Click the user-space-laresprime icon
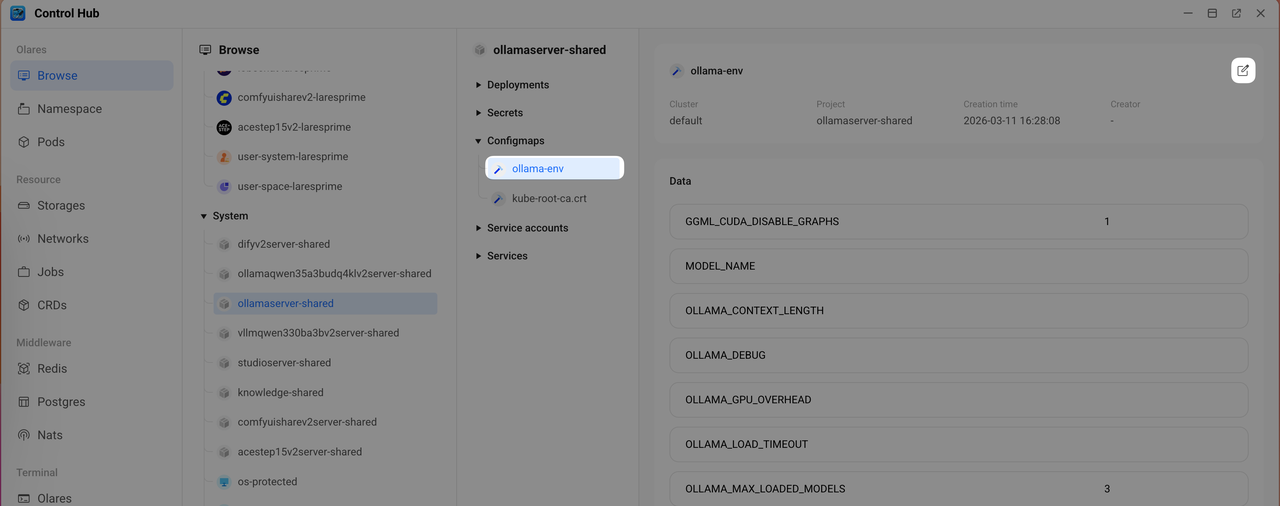The width and height of the screenshot is (1280, 506). [x=224, y=187]
